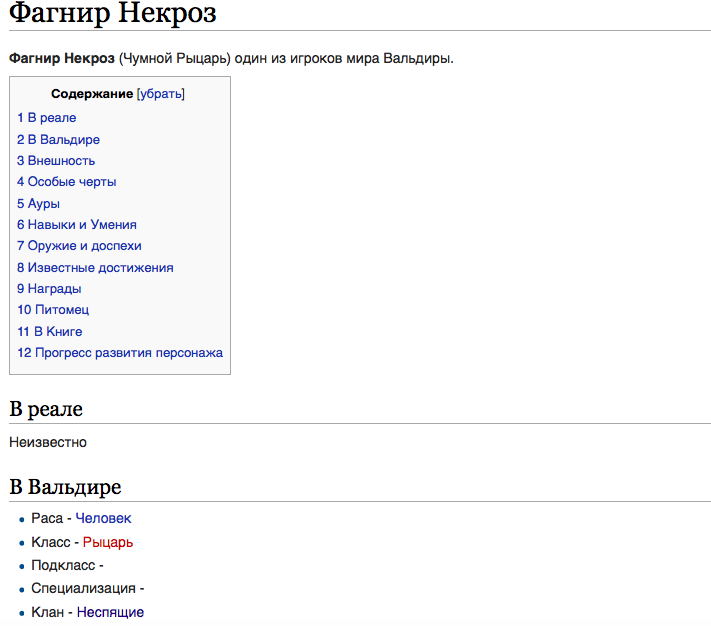
Task: Click the Содержание title in the contents box
Action: click(x=92, y=94)
